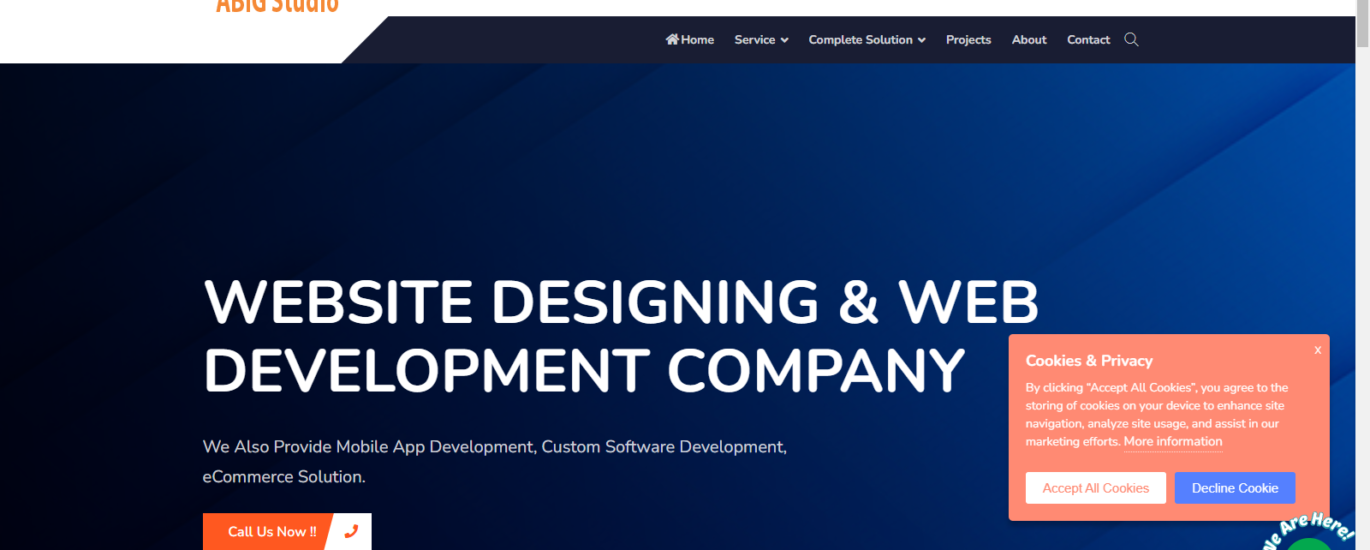This screenshot has width=1370, height=550.
Task: Click the Cookies & Privacy title text
Action: click(x=1089, y=361)
